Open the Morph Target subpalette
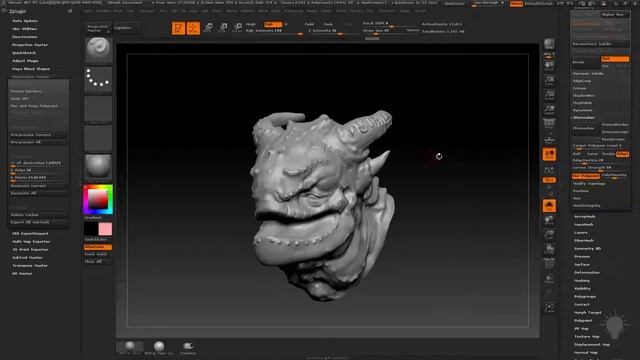Image resolution: width=640 pixels, height=360 pixels. 588,313
